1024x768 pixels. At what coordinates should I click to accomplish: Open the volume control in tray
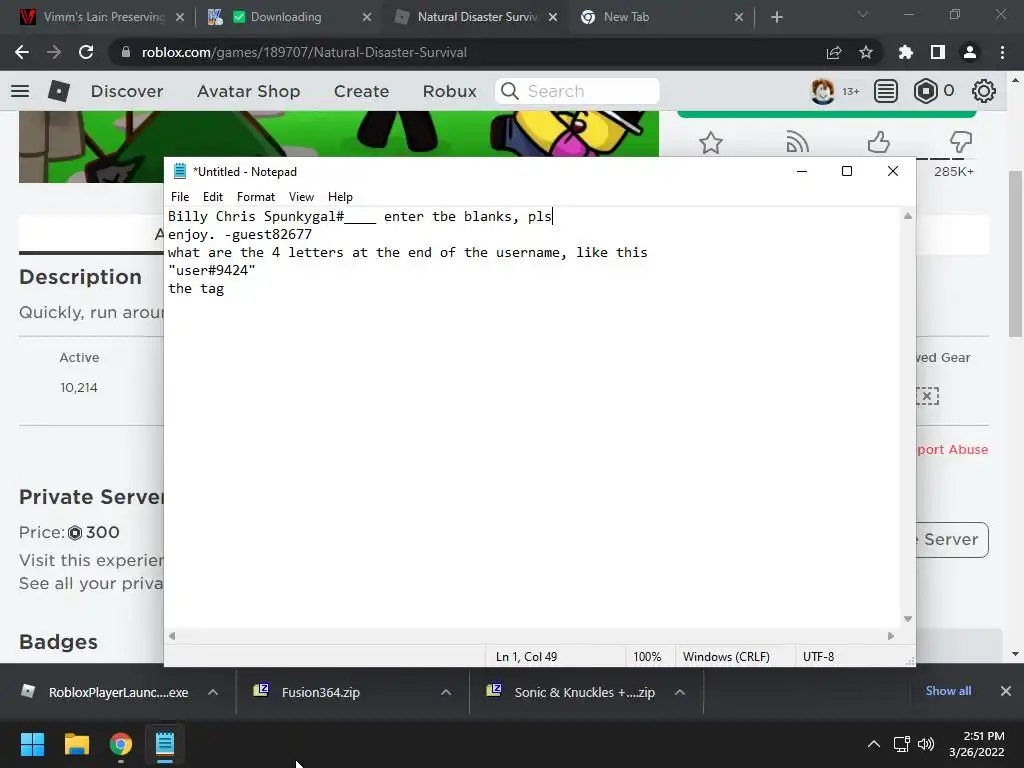click(x=926, y=744)
